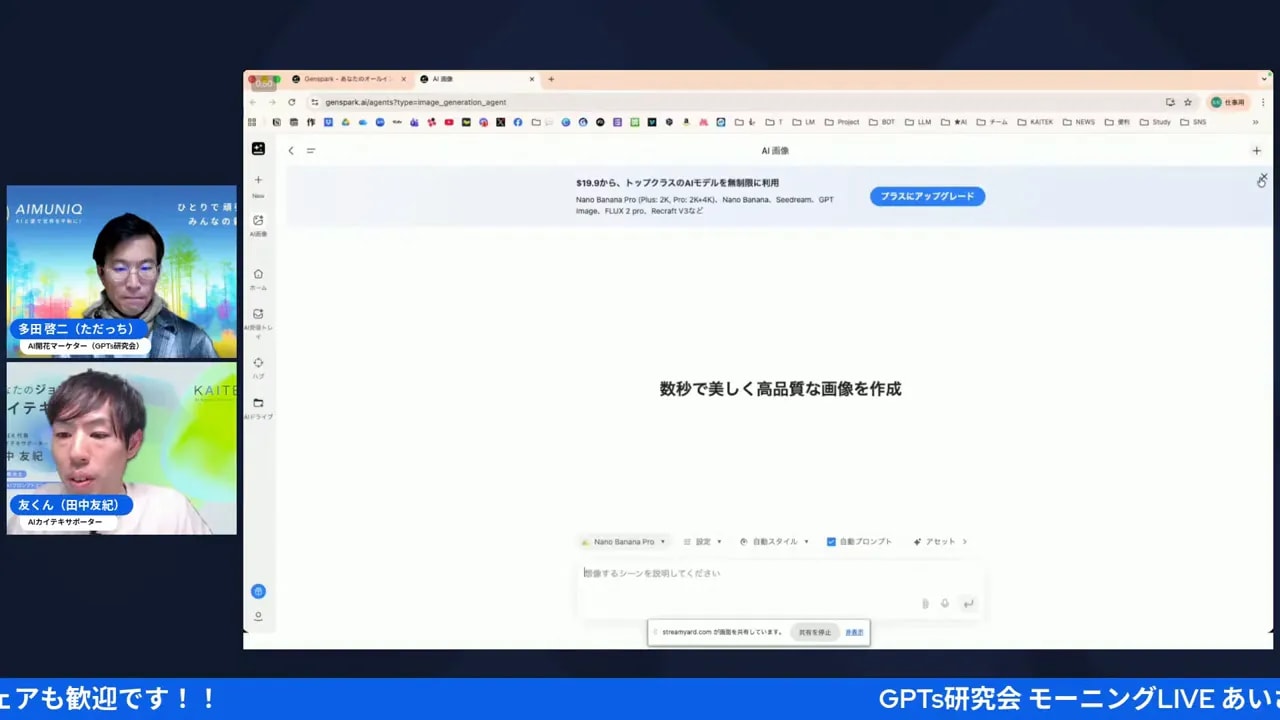Dismiss the upgrade banner via its X

point(1262,179)
